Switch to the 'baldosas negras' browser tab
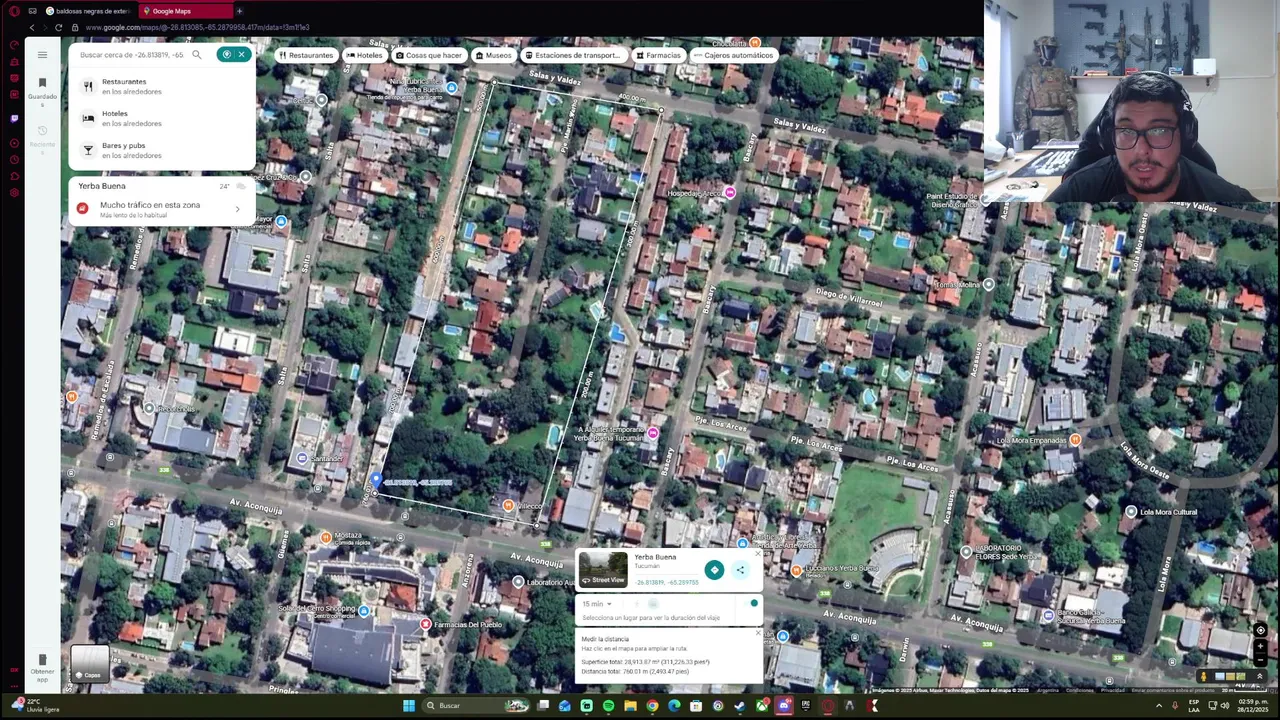The height and width of the screenshot is (720, 1280). [88, 11]
